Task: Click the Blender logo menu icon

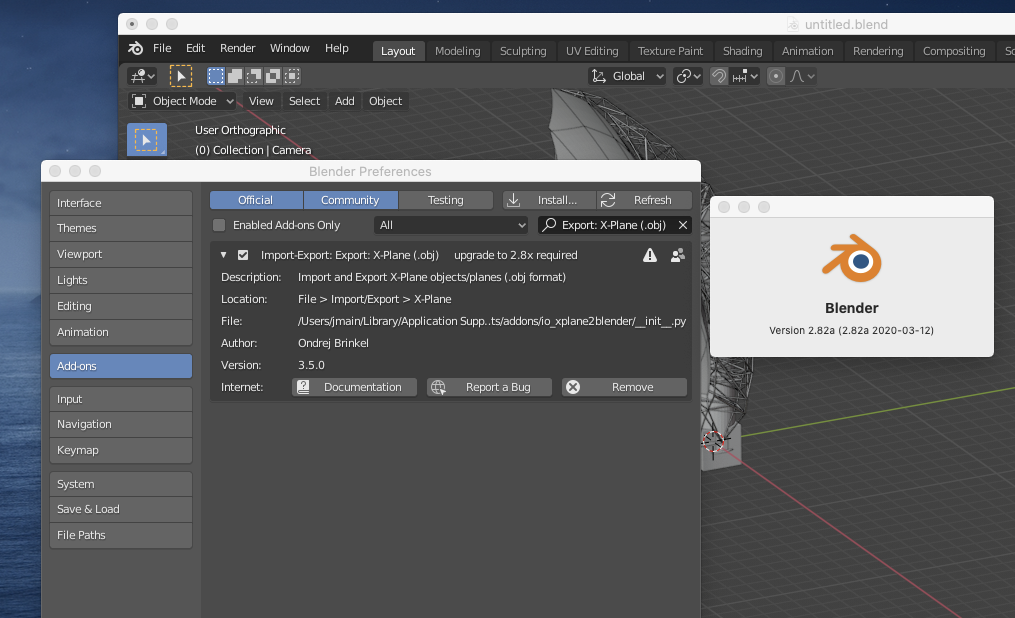Action: click(x=135, y=49)
